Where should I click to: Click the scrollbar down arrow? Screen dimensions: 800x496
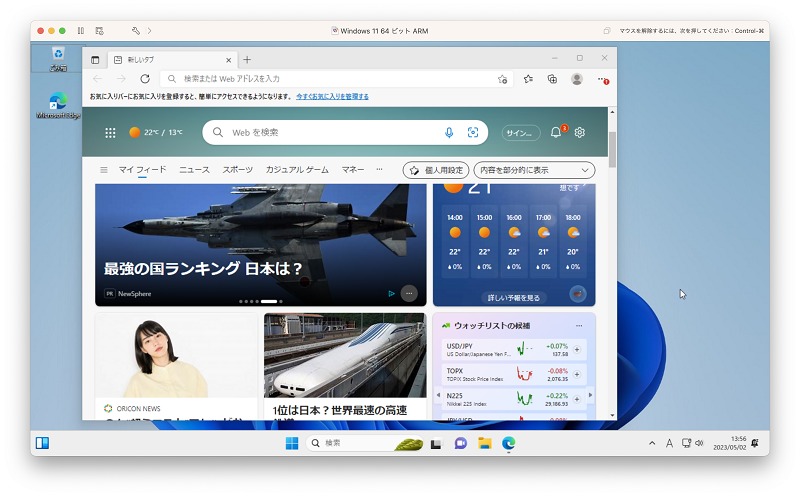click(x=612, y=416)
